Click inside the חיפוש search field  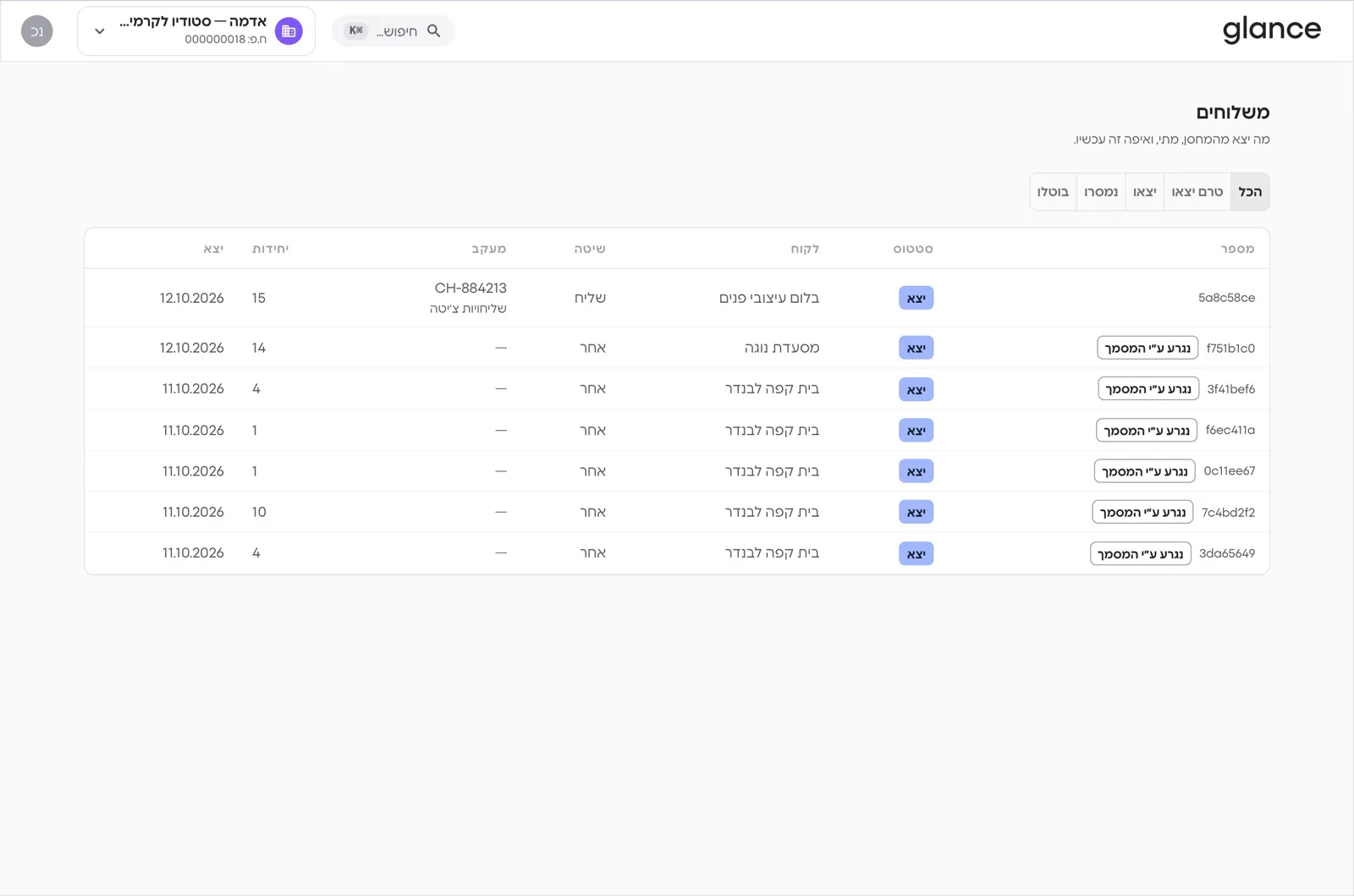[x=394, y=31]
